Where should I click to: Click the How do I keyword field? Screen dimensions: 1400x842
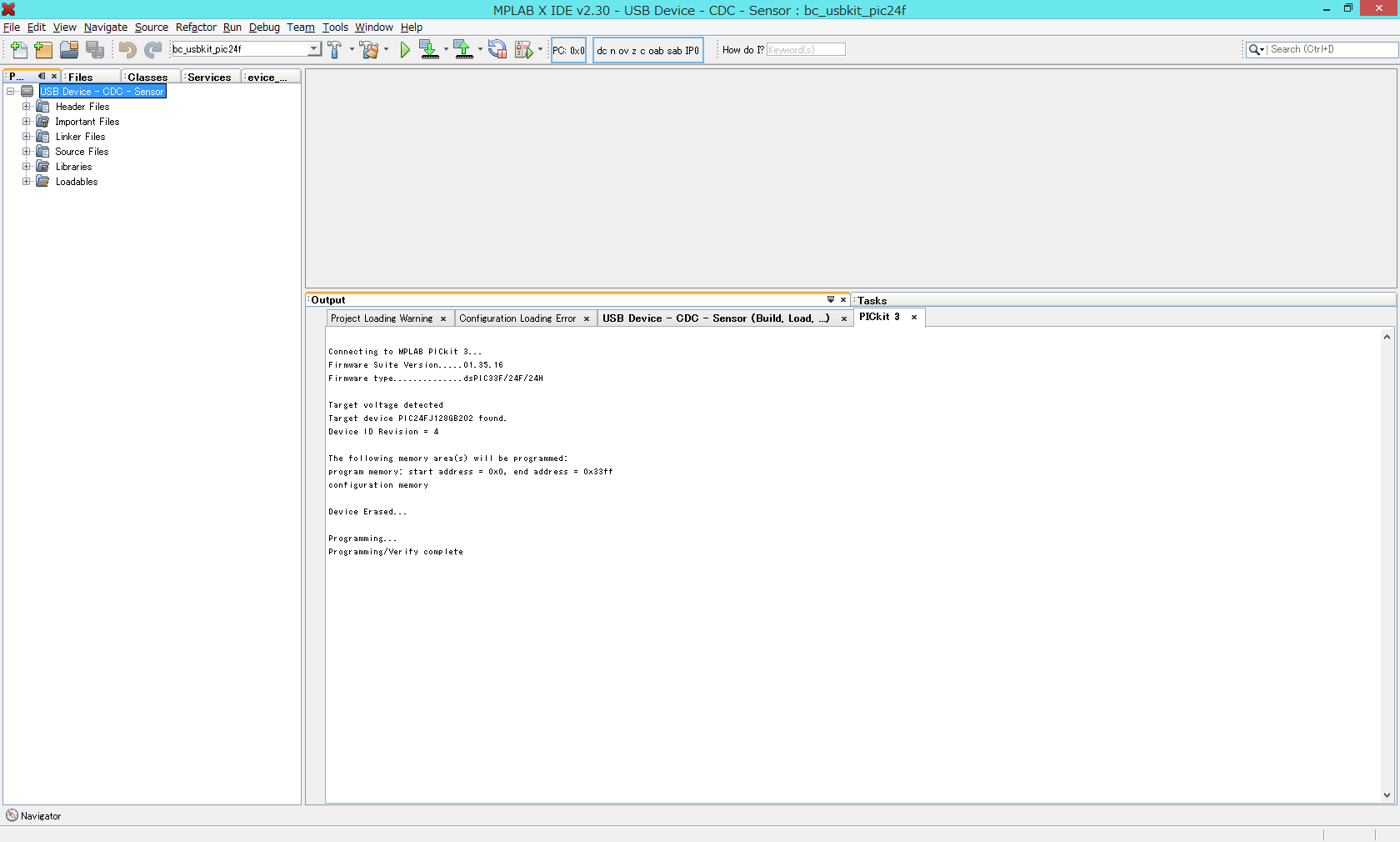tap(805, 50)
